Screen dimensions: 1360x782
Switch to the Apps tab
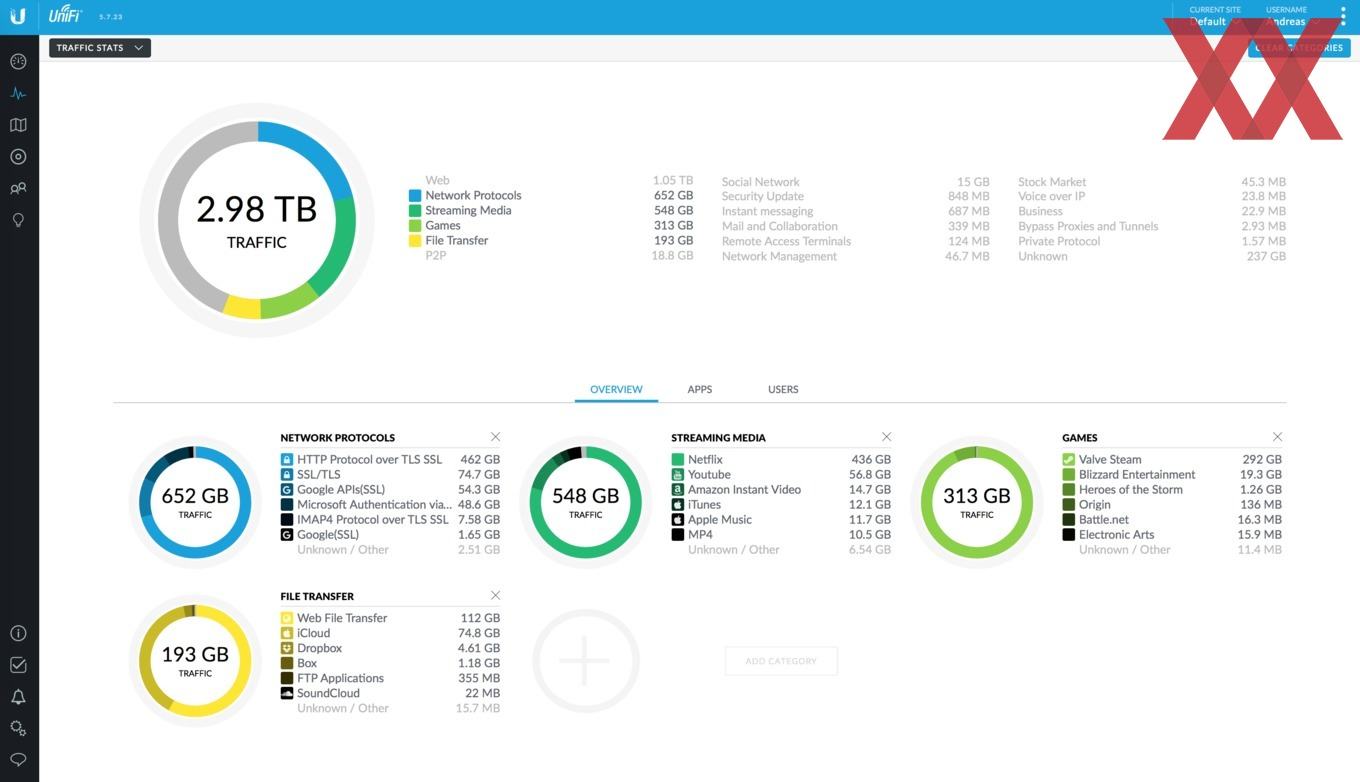coord(700,389)
